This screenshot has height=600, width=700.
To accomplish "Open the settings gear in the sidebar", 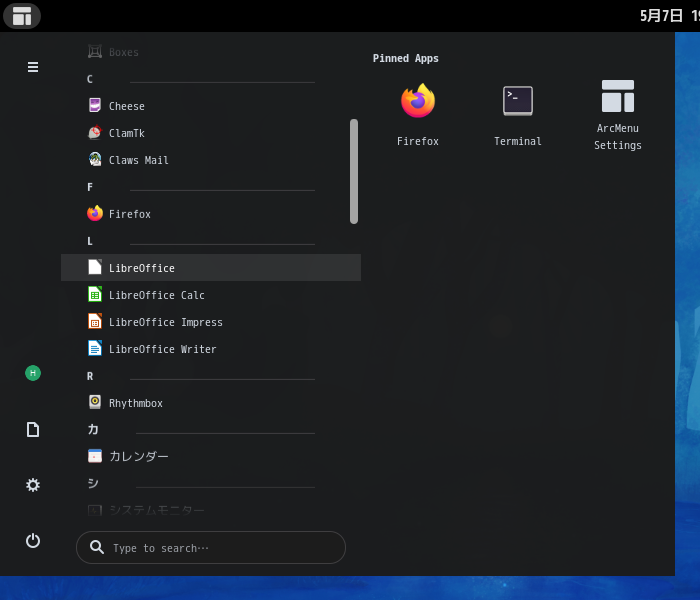I will [33, 485].
